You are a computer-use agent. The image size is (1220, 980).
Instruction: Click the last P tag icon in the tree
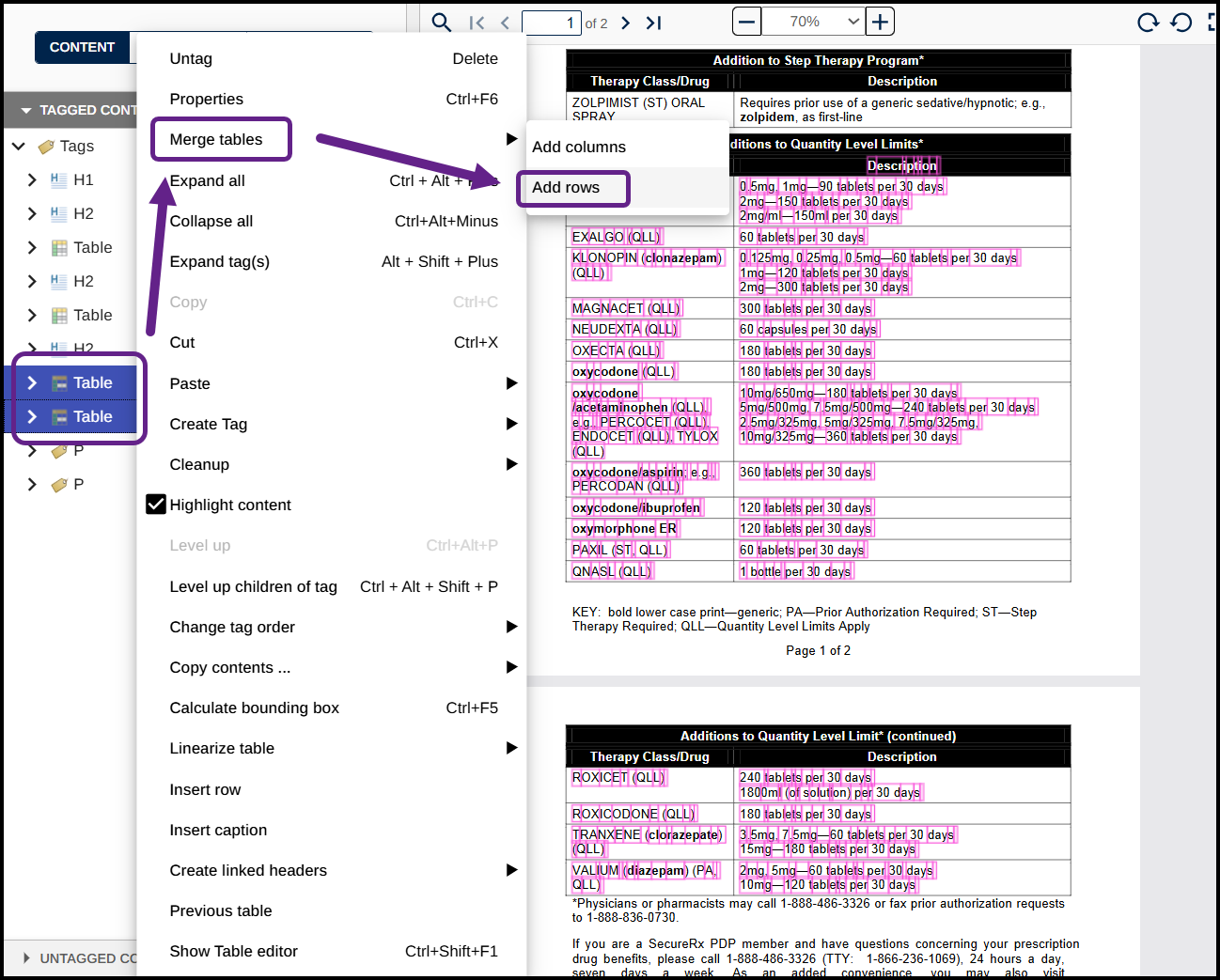[59, 485]
